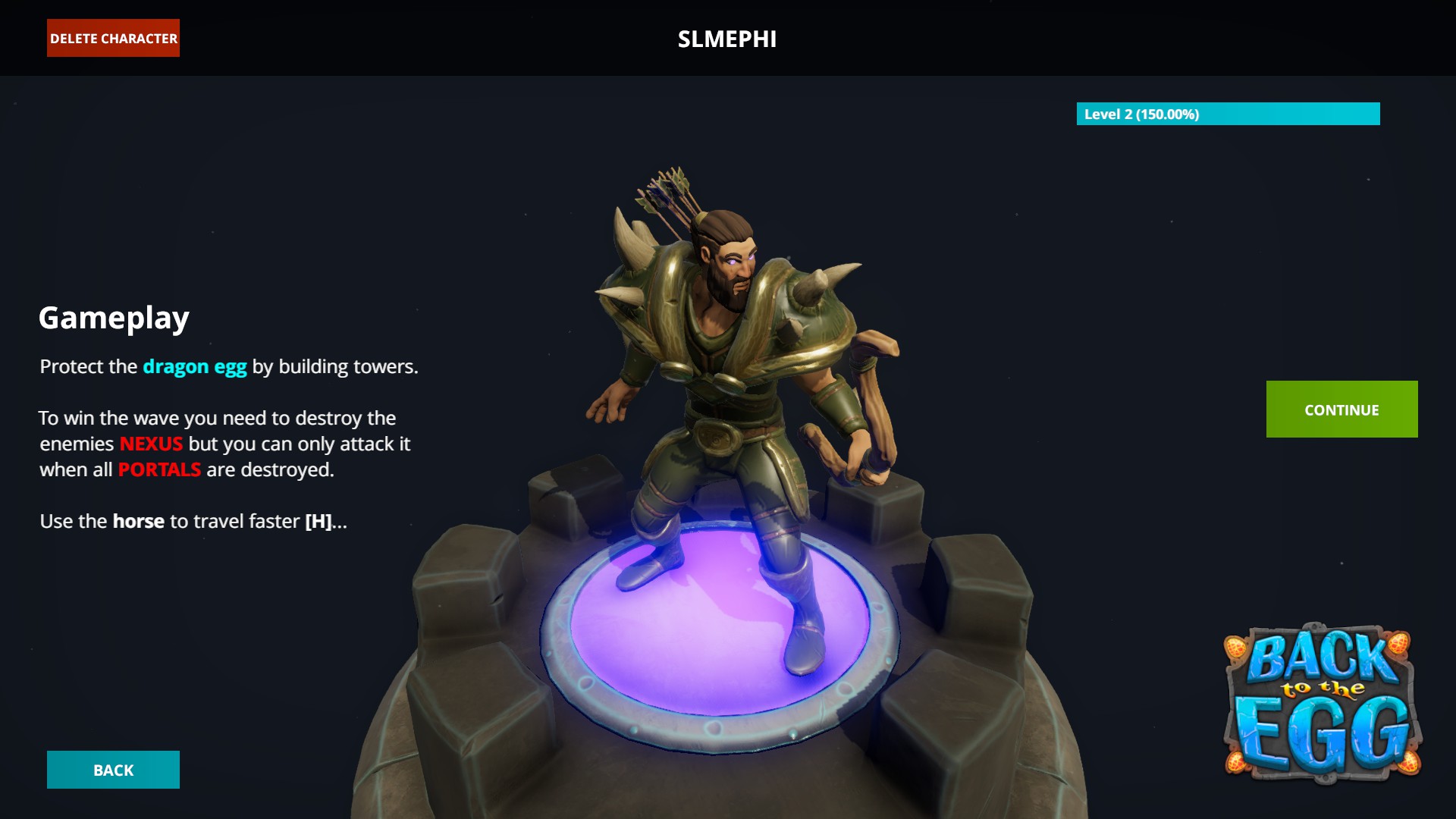Screen dimensions: 1456x819
Task: Click the stone block left of the portal
Action: 466,584
